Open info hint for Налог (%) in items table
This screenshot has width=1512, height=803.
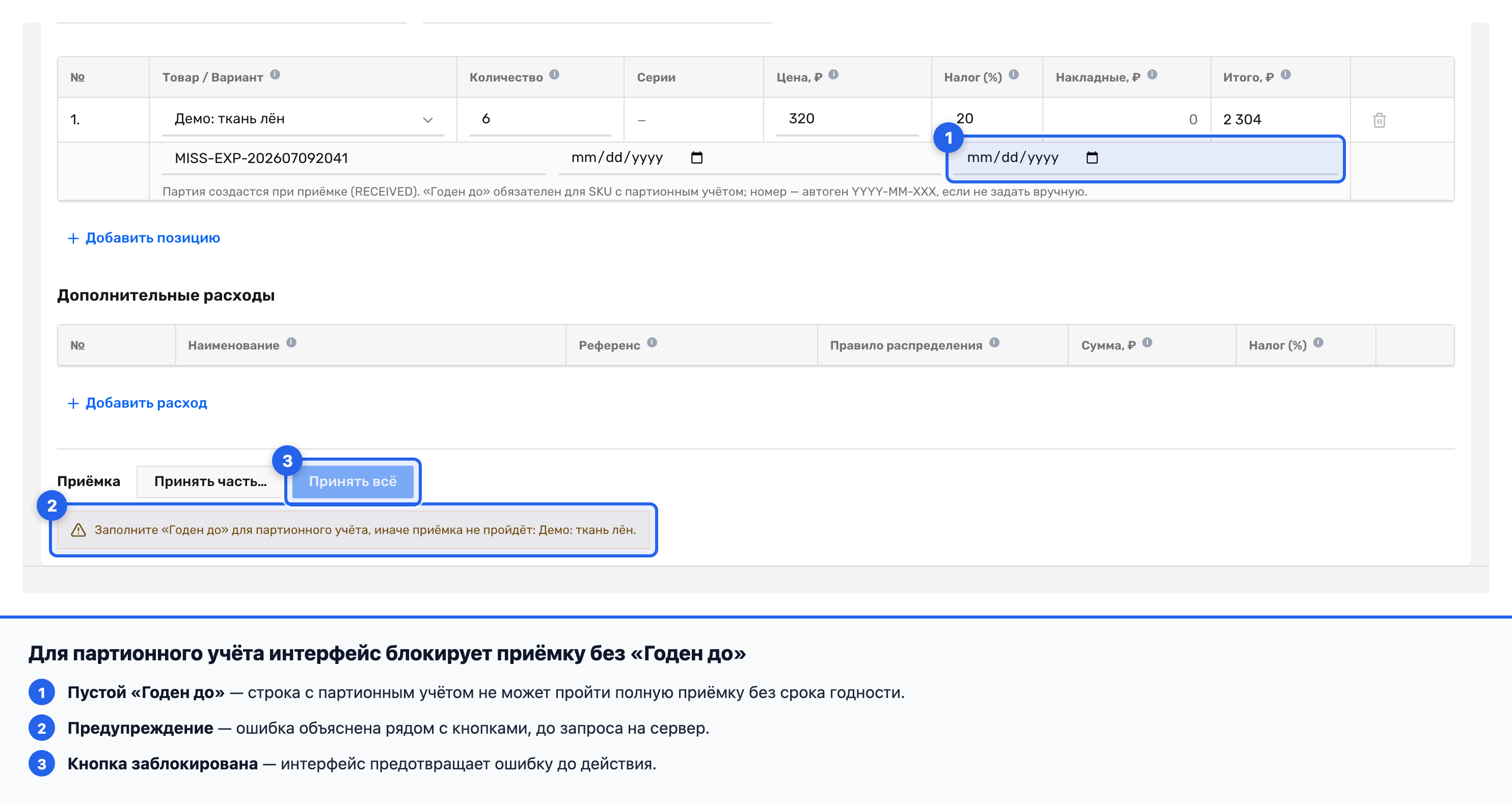click(x=1014, y=74)
